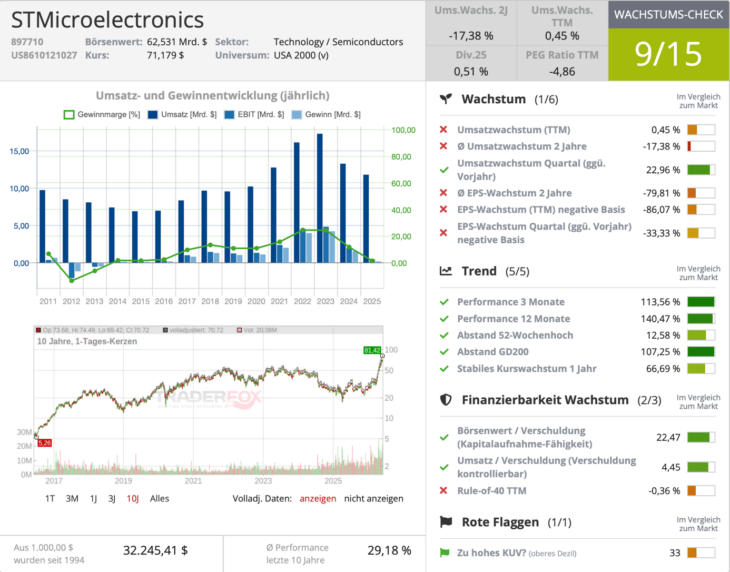Click the Rote Flaggen black flag icon
The image size is (730, 572).
tap(446, 522)
